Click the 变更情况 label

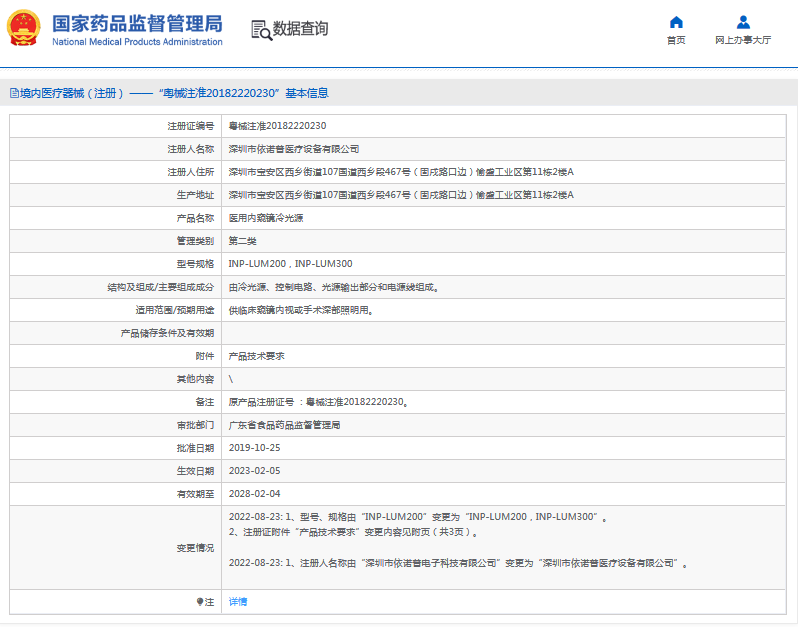[x=195, y=548]
